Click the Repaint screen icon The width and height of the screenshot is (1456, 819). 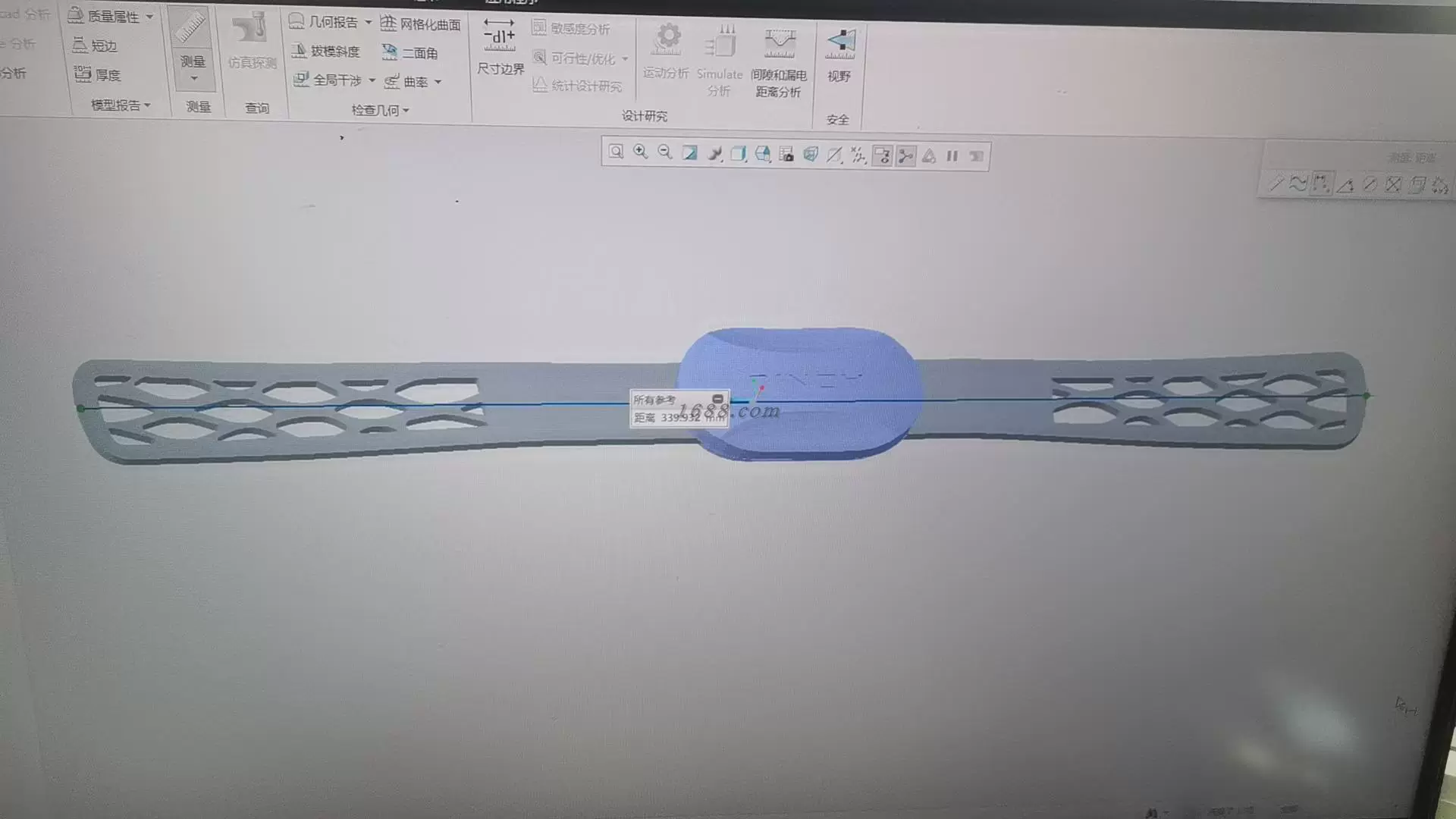pyautogui.click(x=689, y=153)
